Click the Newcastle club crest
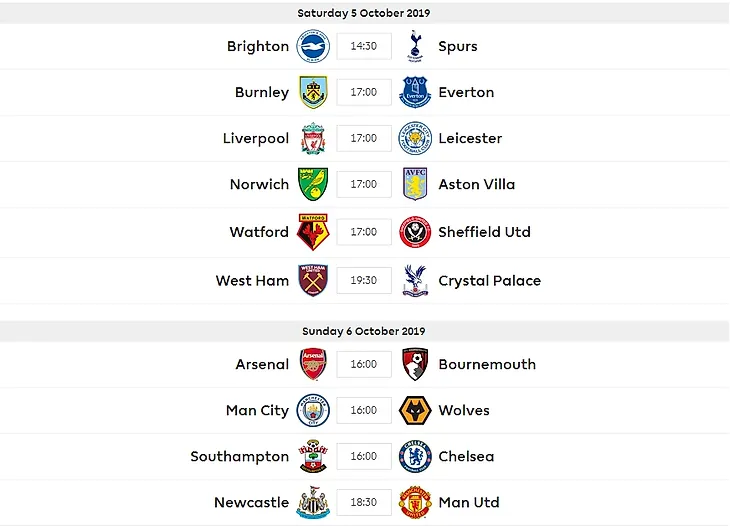This screenshot has width=730, height=526. point(313,502)
